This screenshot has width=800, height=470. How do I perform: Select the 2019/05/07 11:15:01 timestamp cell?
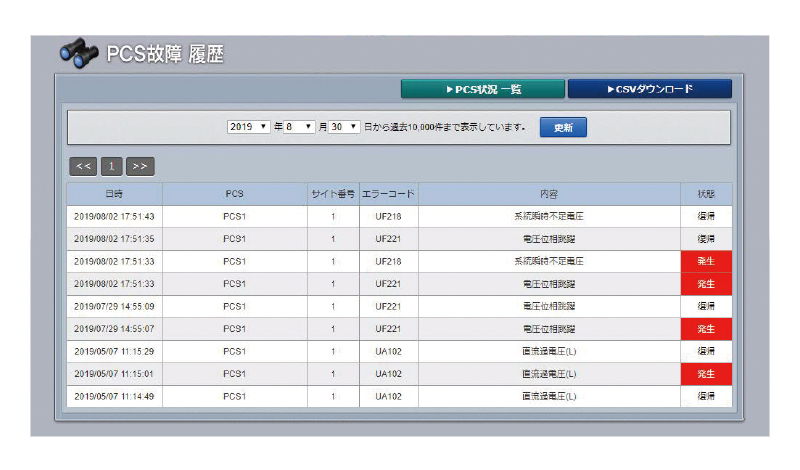point(114,374)
